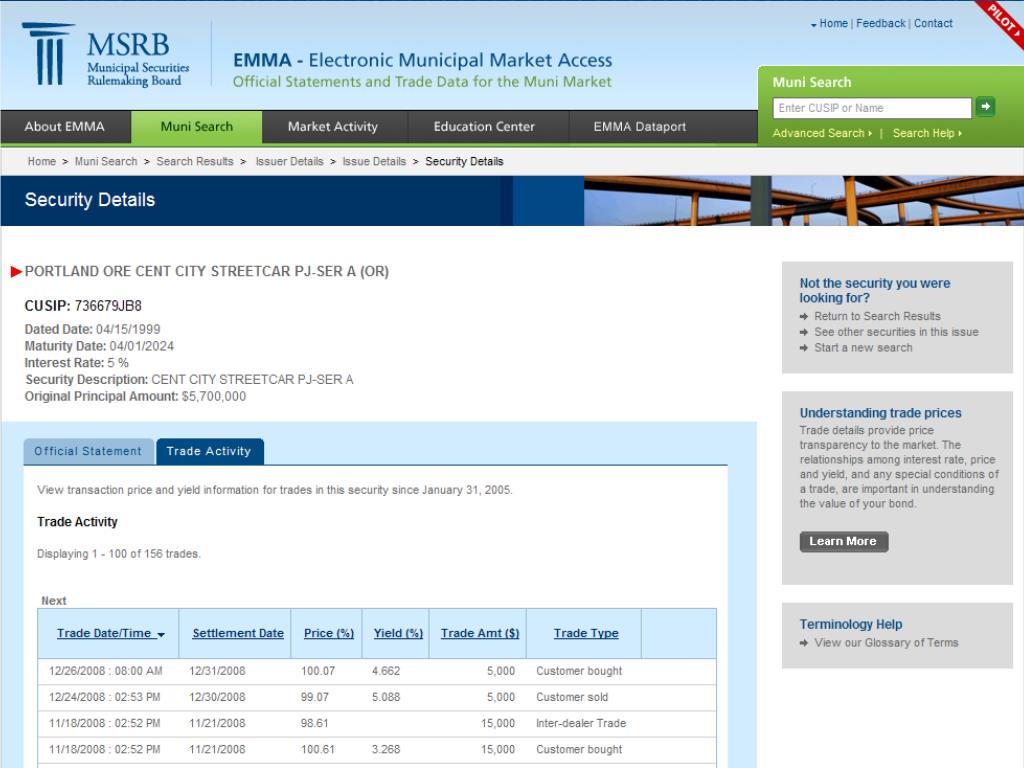Go to the Next page of trades
Screen dimensions: 1024x768
tap(53, 600)
